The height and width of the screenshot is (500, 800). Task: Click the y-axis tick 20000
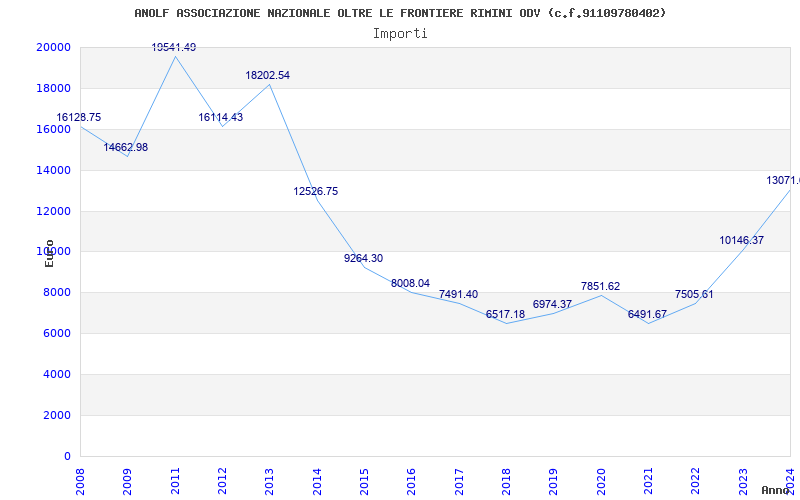tap(53, 47)
